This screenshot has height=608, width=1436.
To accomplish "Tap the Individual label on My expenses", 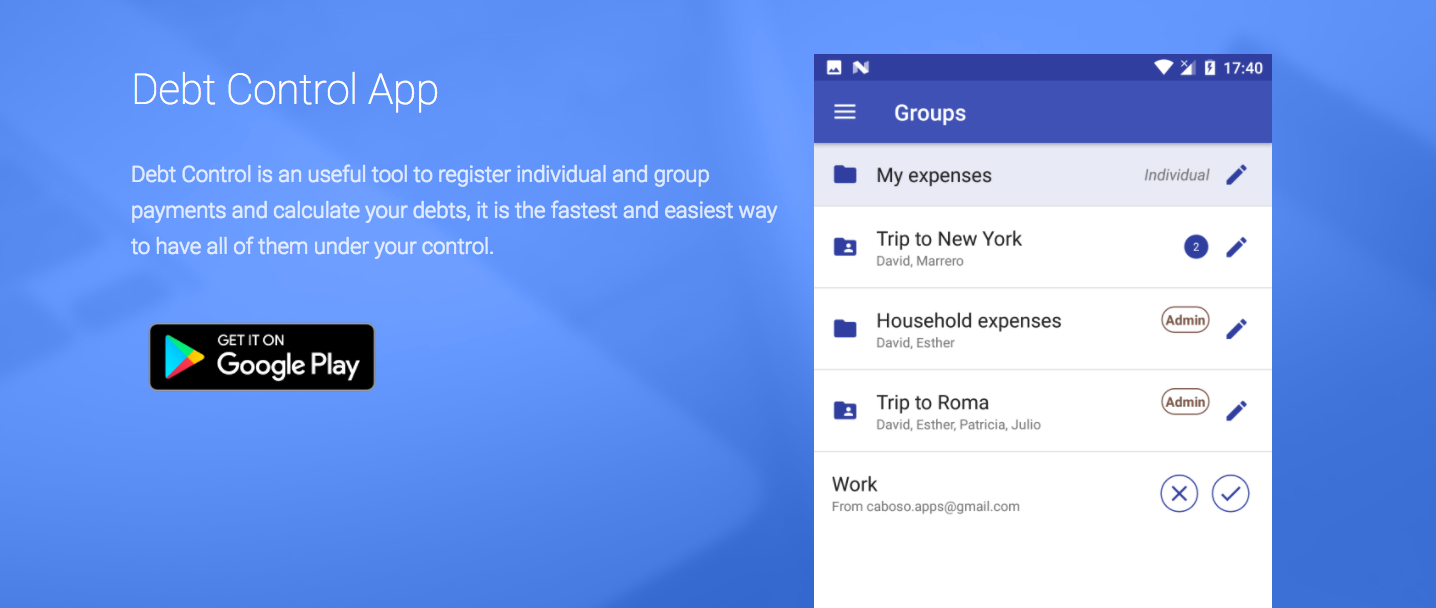I will coord(1177,175).
